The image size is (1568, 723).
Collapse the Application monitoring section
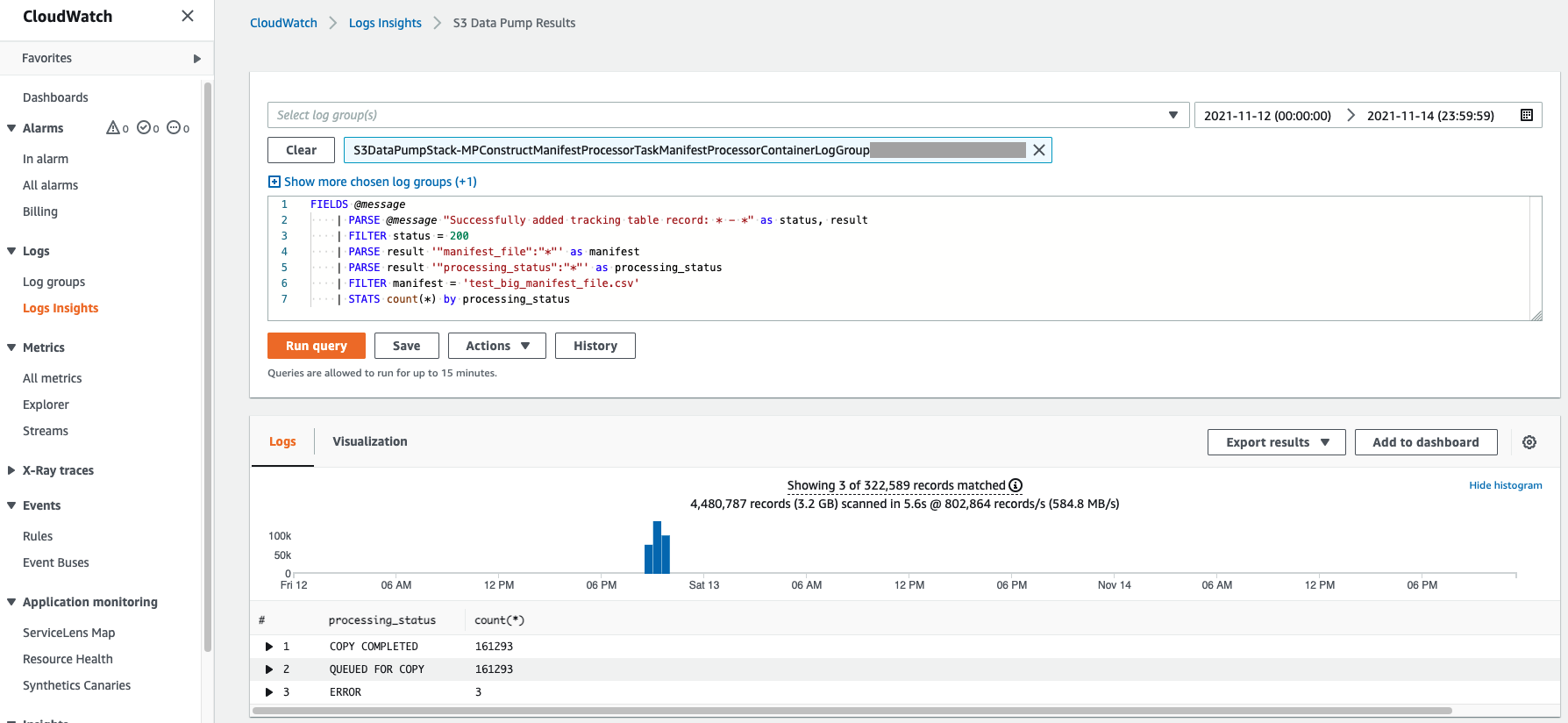tap(11, 602)
